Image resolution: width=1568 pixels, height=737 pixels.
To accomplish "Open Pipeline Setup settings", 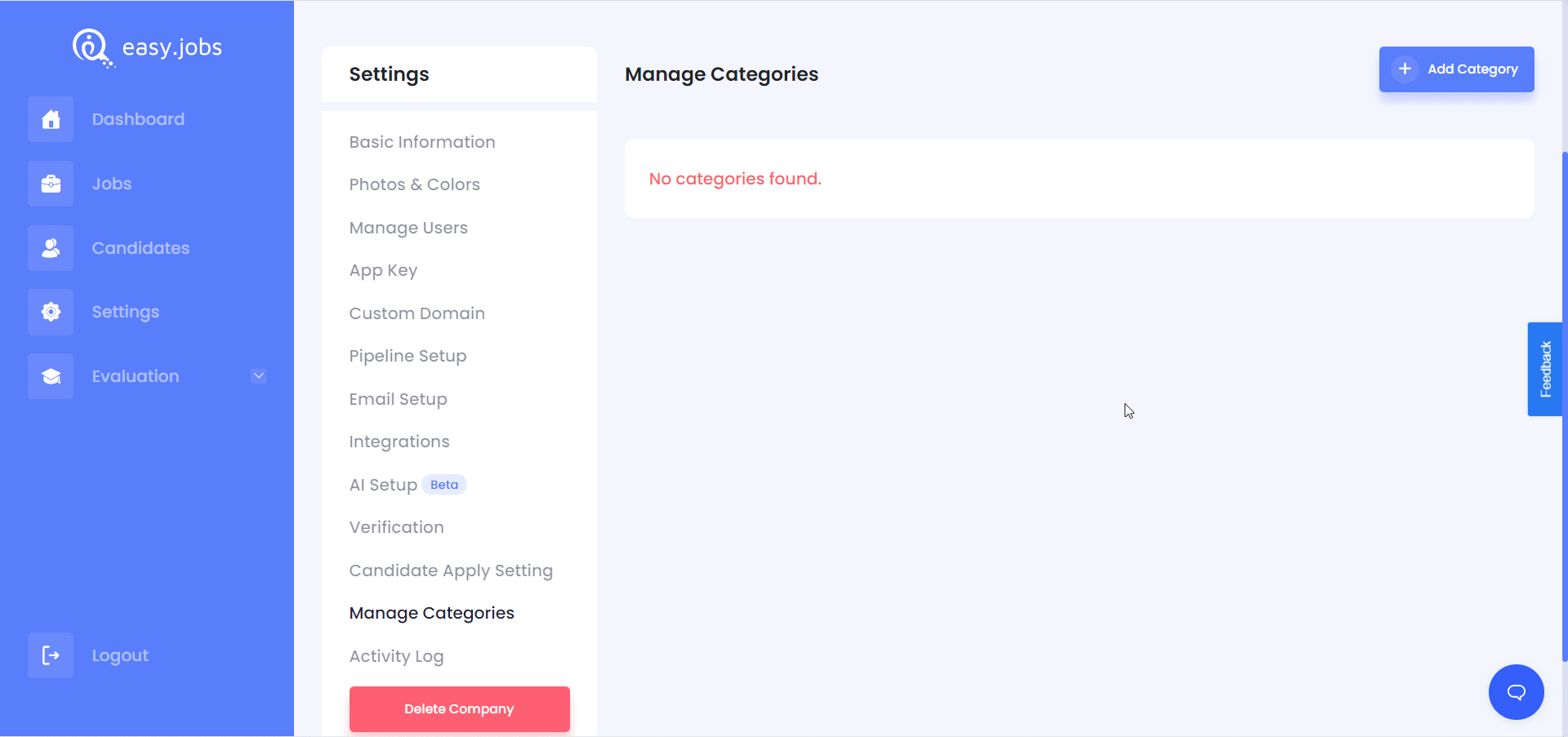I will pyautogui.click(x=408, y=355).
